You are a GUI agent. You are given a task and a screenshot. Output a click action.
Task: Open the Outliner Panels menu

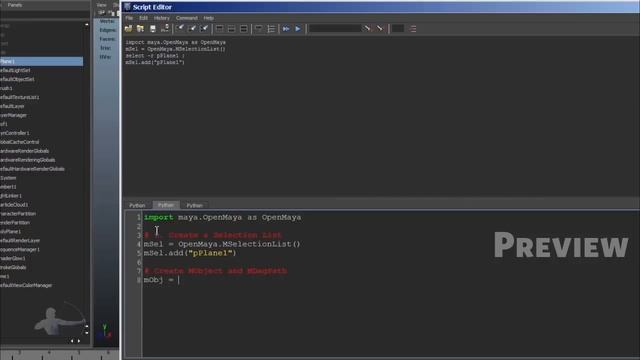15,5
